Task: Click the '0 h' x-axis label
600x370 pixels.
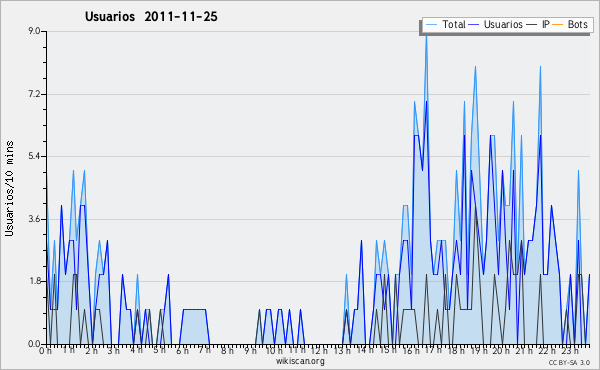Action: click(45, 350)
